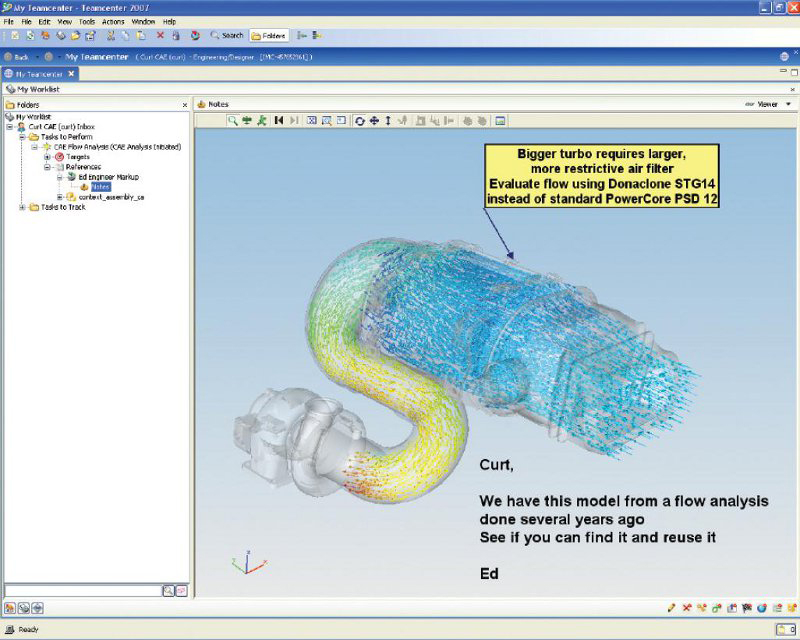Click the multicolored round icon in main toolbar
Image resolution: width=800 pixels, height=640 pixels.
[x=195, y=35]
